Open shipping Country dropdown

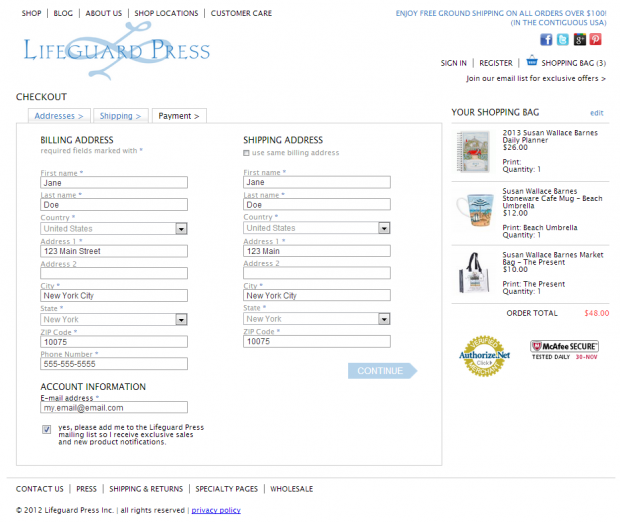click(x=317, y=228)
